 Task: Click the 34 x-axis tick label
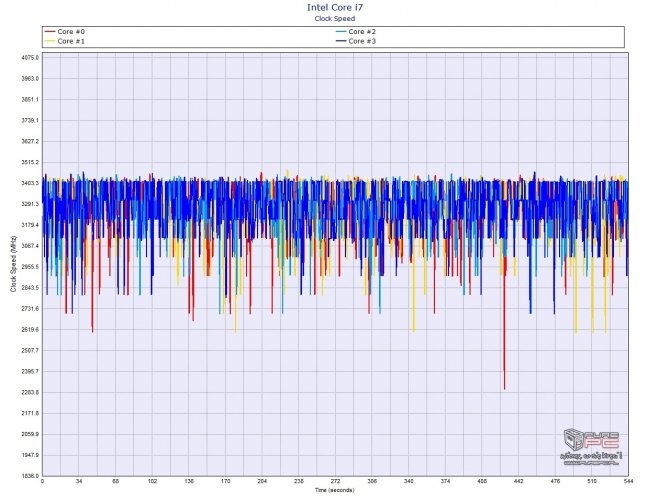pyautogui.click(x=79, y=481)
